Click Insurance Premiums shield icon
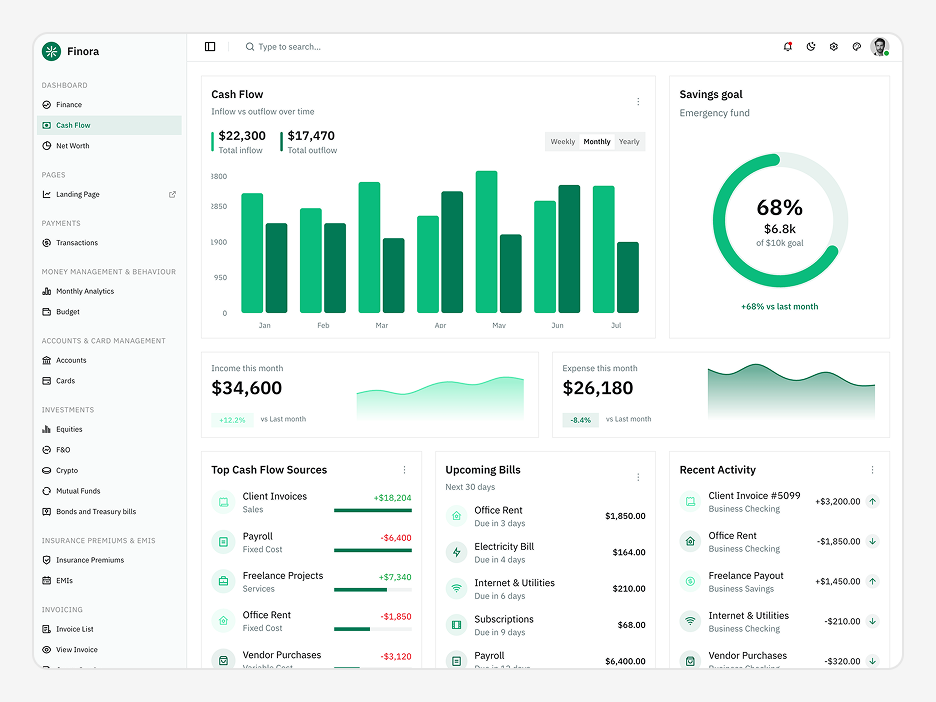The width and height of the screenshot is (936, 702). [47, 560]
